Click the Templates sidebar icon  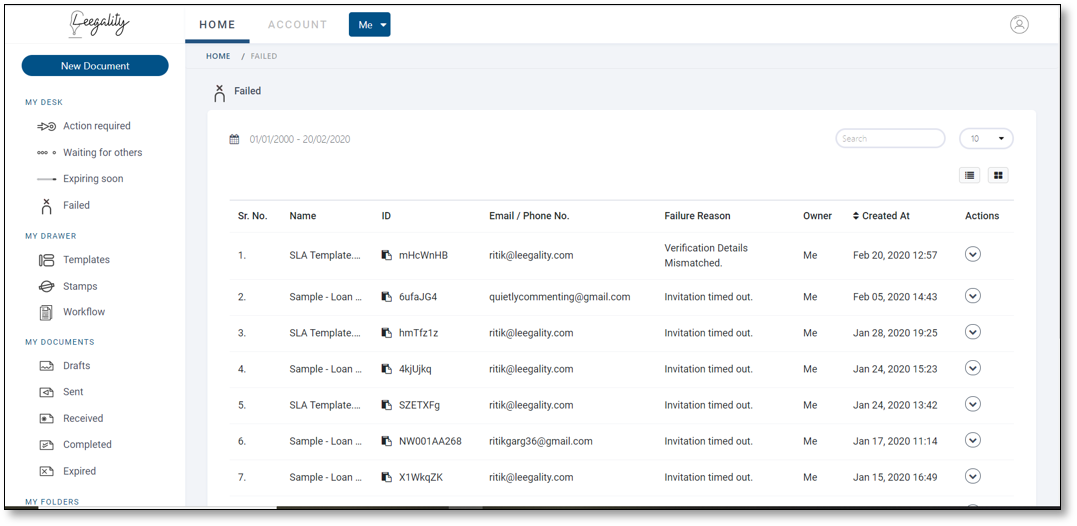[x=47, y=260]
